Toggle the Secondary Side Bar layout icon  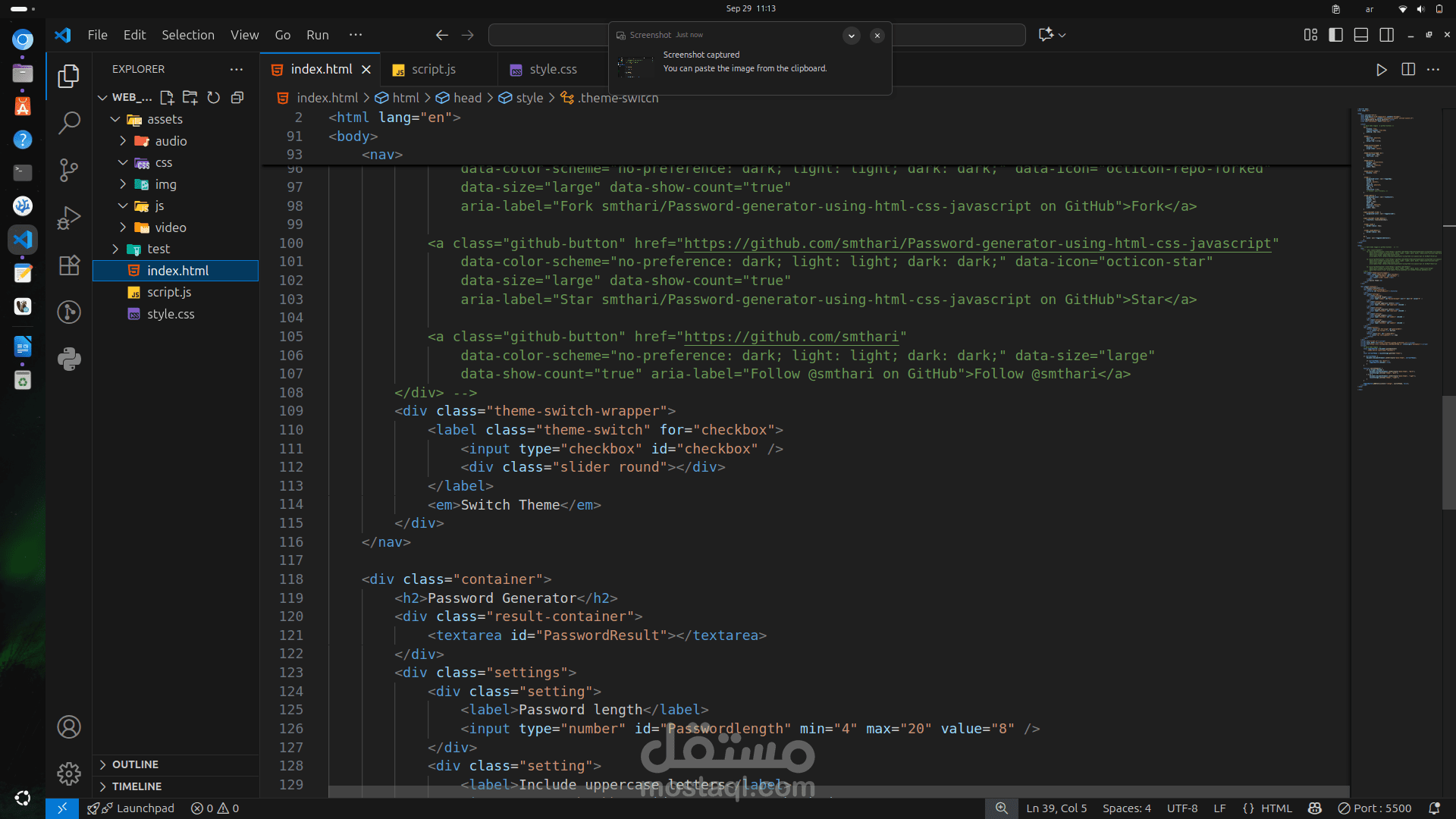click(1387, 35)
